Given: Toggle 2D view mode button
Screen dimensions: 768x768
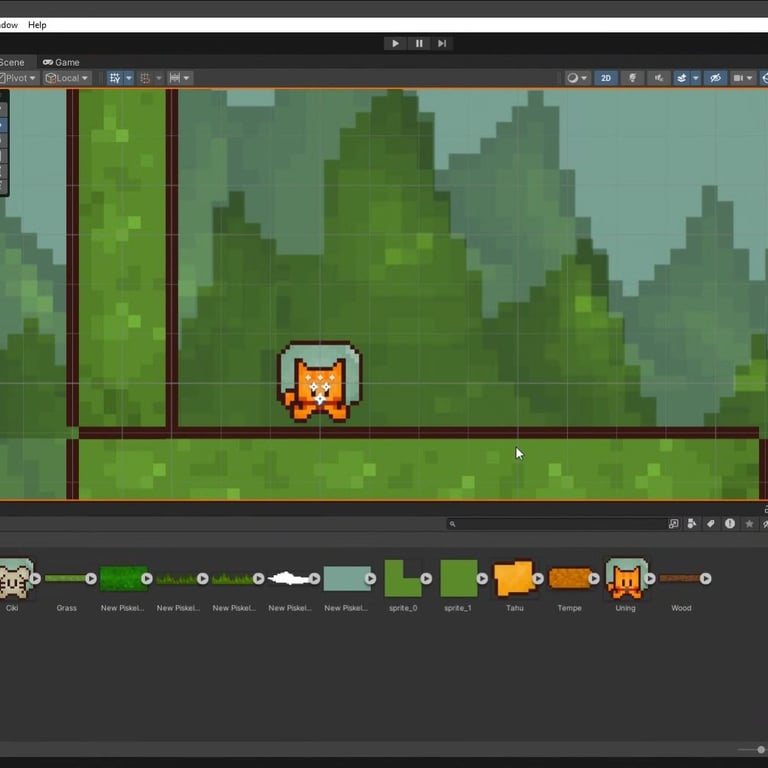Looking at the screenshot, I should (605, 78).
